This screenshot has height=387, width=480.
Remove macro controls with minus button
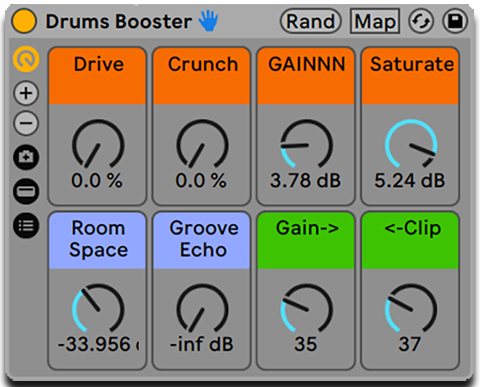pyautogui.click(x=26, y=123)
